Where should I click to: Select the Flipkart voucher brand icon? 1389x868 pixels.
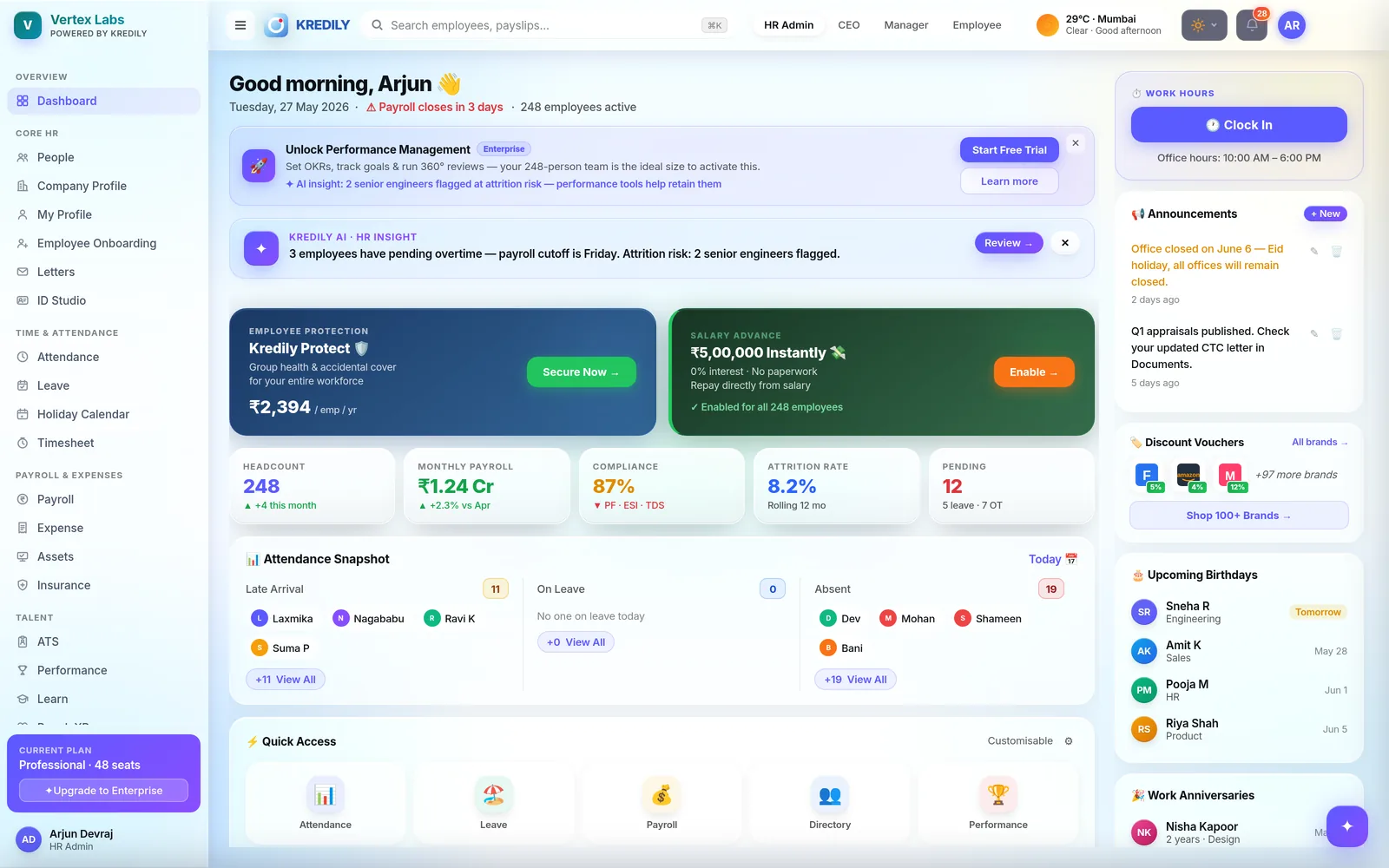[1148, 476]
